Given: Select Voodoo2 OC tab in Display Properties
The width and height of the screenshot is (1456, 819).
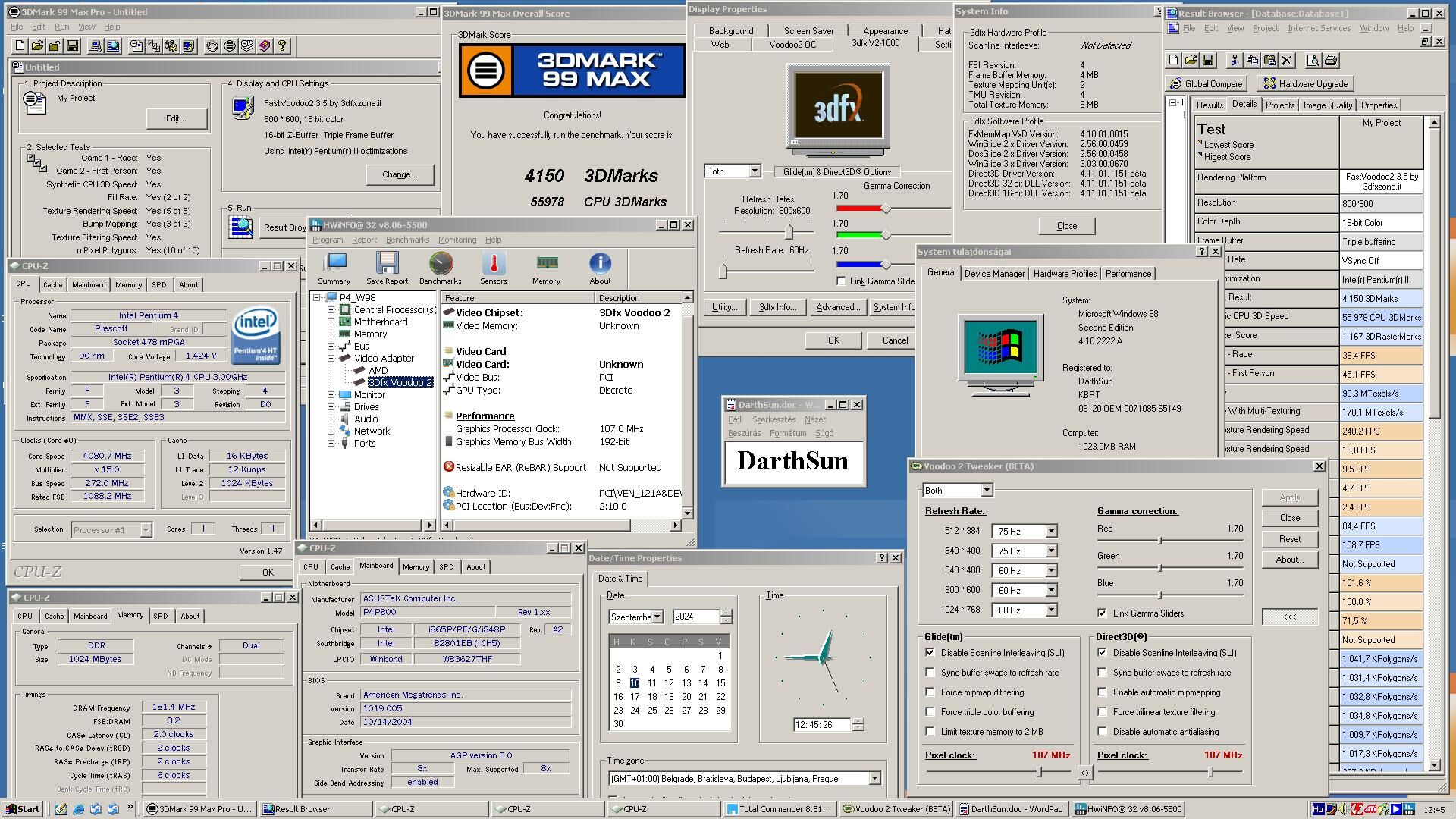Looking at the screenshot, I should [x=792, y=45].
